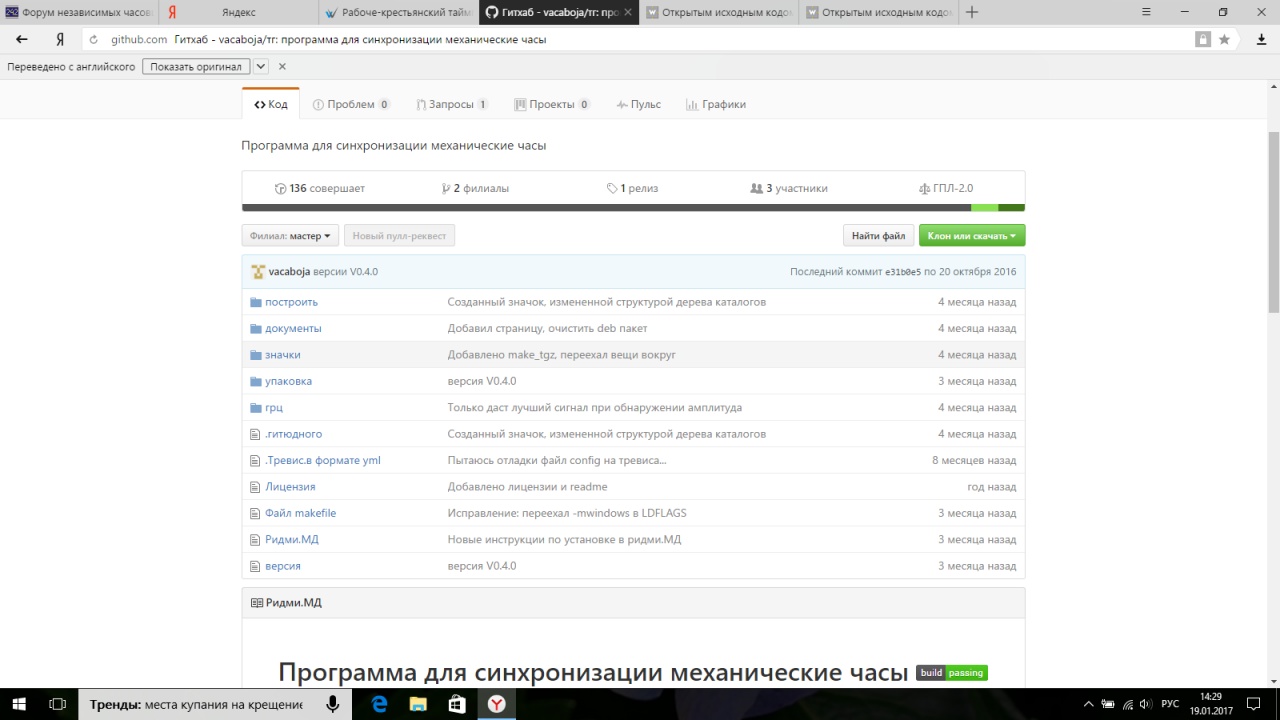Screen dimensions: 1280x720
Task: Bookmark page with star icon
Action: (x=1224, y=40)
